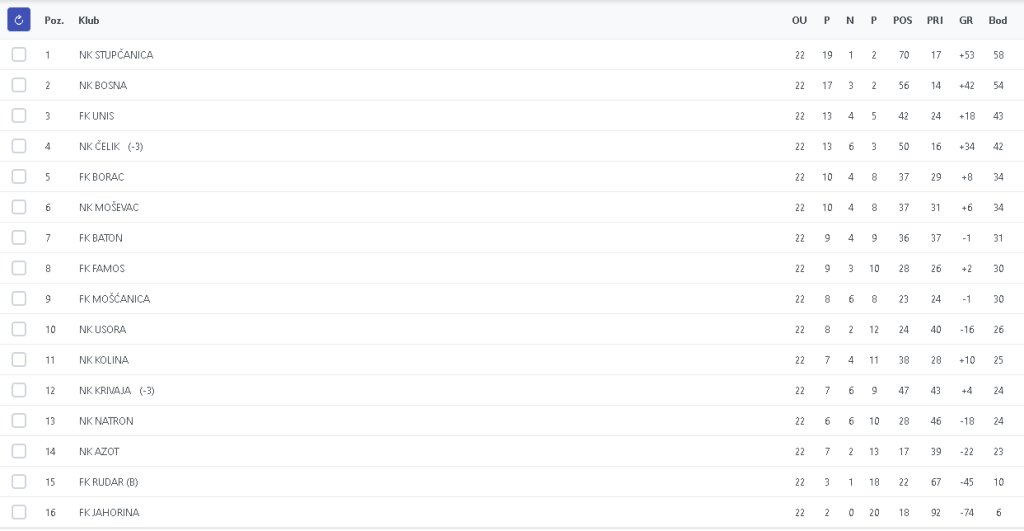
Task: Toggle the NK ČELIK checkbox
Action: tap(19, 146)
